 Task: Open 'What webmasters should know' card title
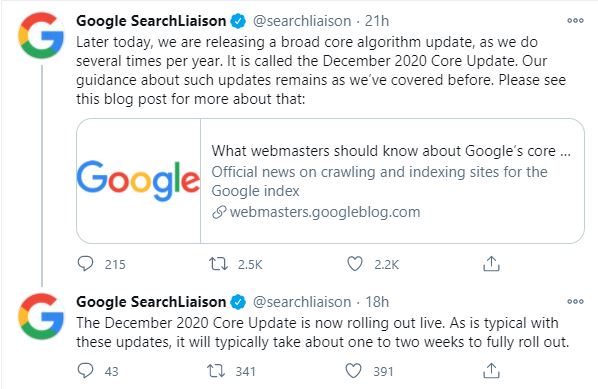click(x=391, y=151)
